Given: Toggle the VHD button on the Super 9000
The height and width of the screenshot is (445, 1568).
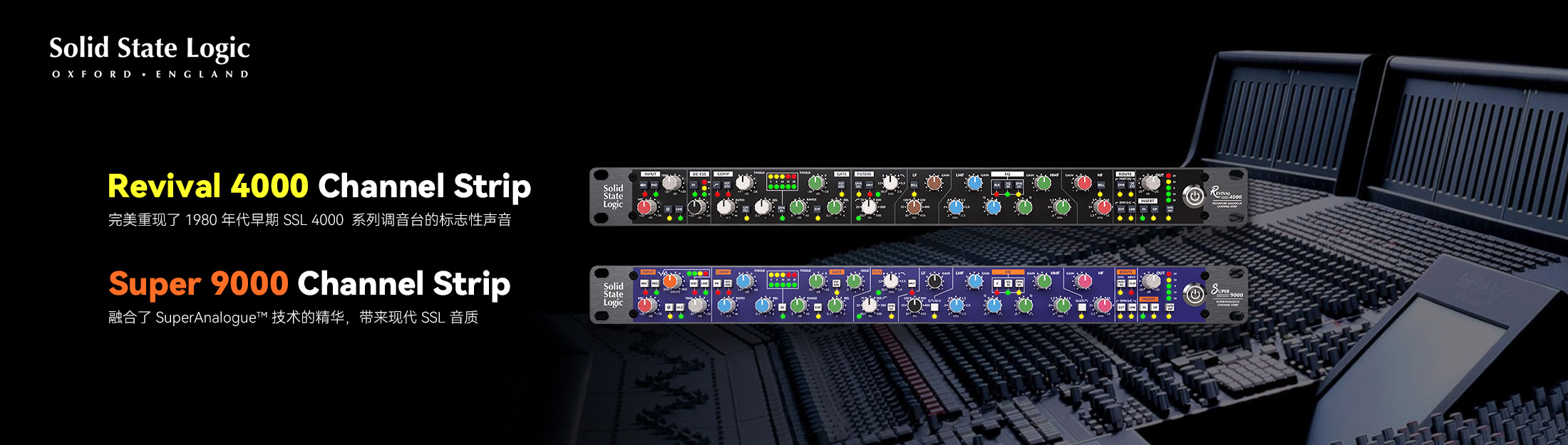Looking at the screenshot, I should 694,283.
